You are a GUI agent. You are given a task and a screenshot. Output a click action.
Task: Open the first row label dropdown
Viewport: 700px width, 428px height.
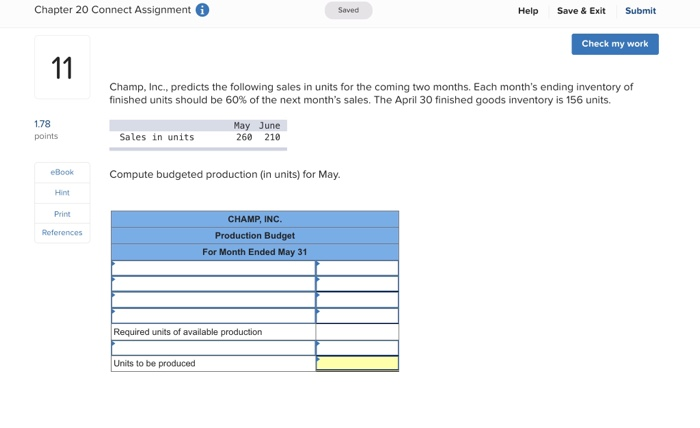pos(213,268)
